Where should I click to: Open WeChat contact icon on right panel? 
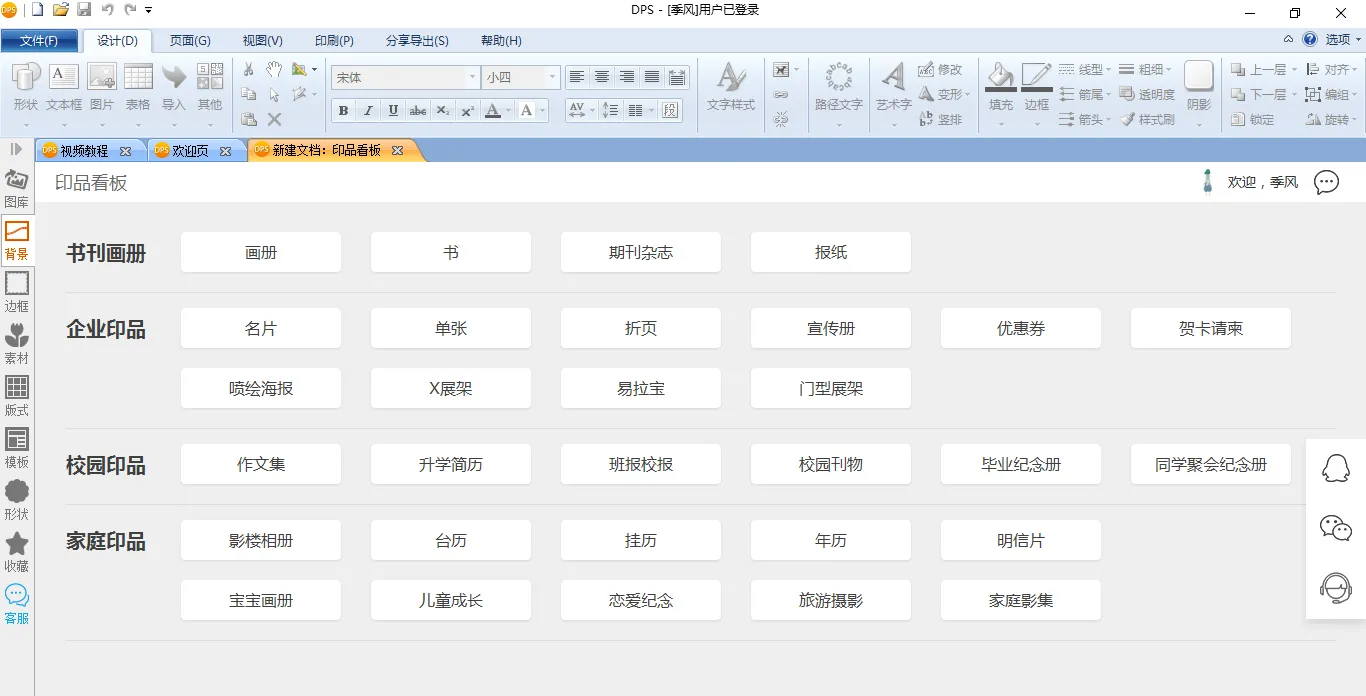[1336, 528]
